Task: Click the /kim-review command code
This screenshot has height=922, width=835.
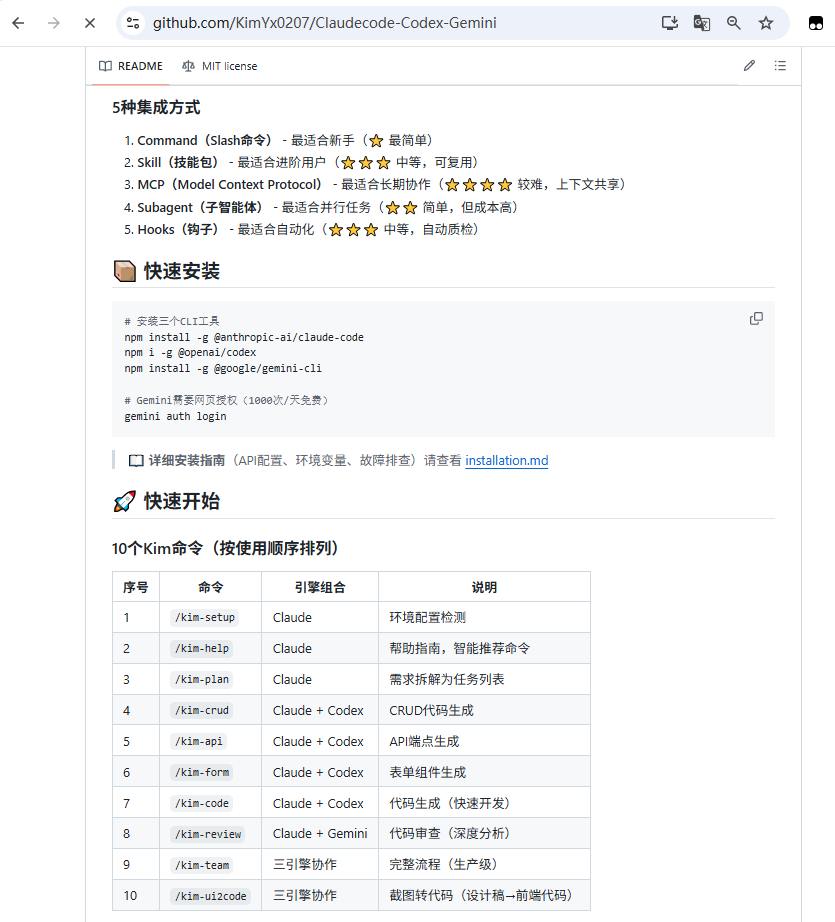Action: tap(208, 834)
